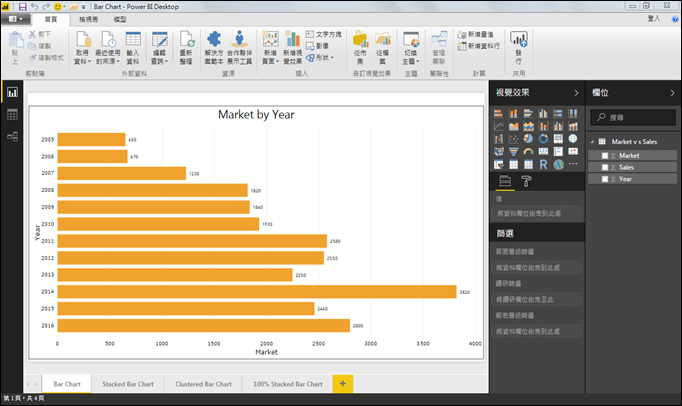Check the Sales field checkbox

605,167
